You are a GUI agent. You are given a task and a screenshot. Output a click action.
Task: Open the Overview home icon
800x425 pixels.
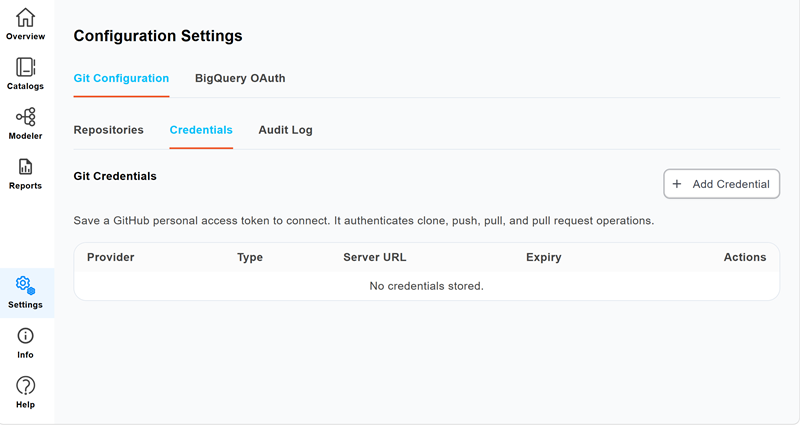[25, 17]
